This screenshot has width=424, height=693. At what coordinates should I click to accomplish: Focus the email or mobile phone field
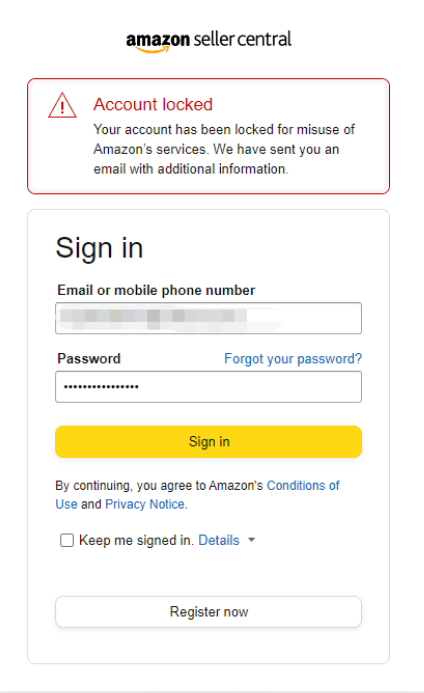[208, 318]
